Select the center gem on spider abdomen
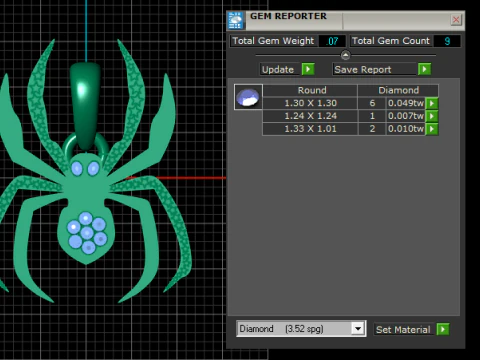480x360 pixels. [87, 233]
